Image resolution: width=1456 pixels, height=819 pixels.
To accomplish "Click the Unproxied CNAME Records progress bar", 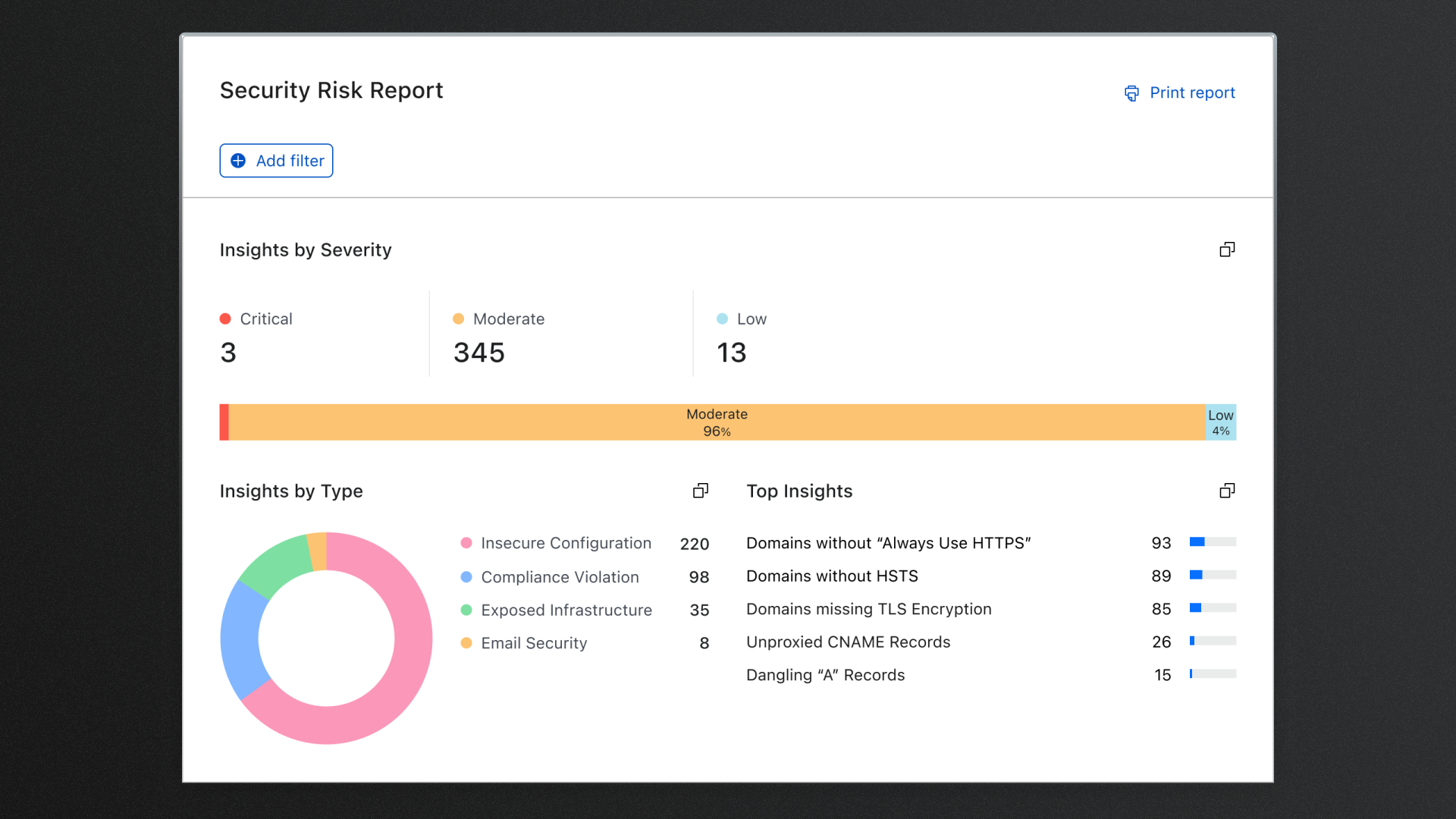I will click(x=1213, y=641).
